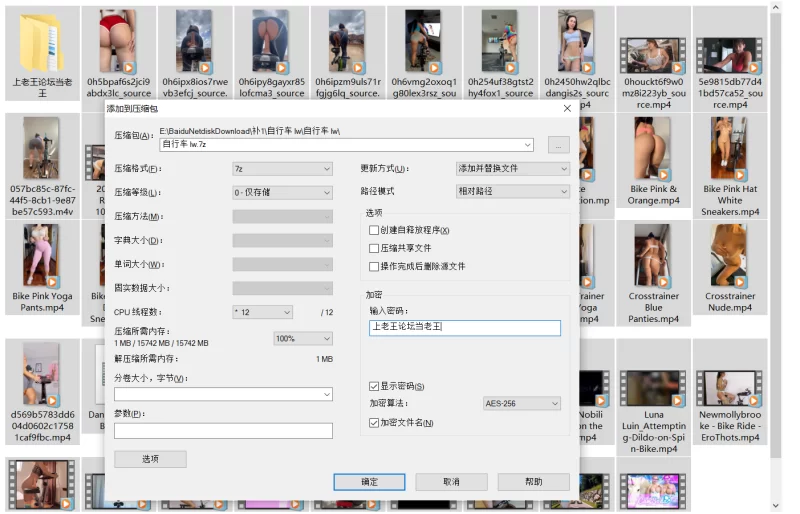Open the 上老王论坛当老王 folder icon

[42, 41]
